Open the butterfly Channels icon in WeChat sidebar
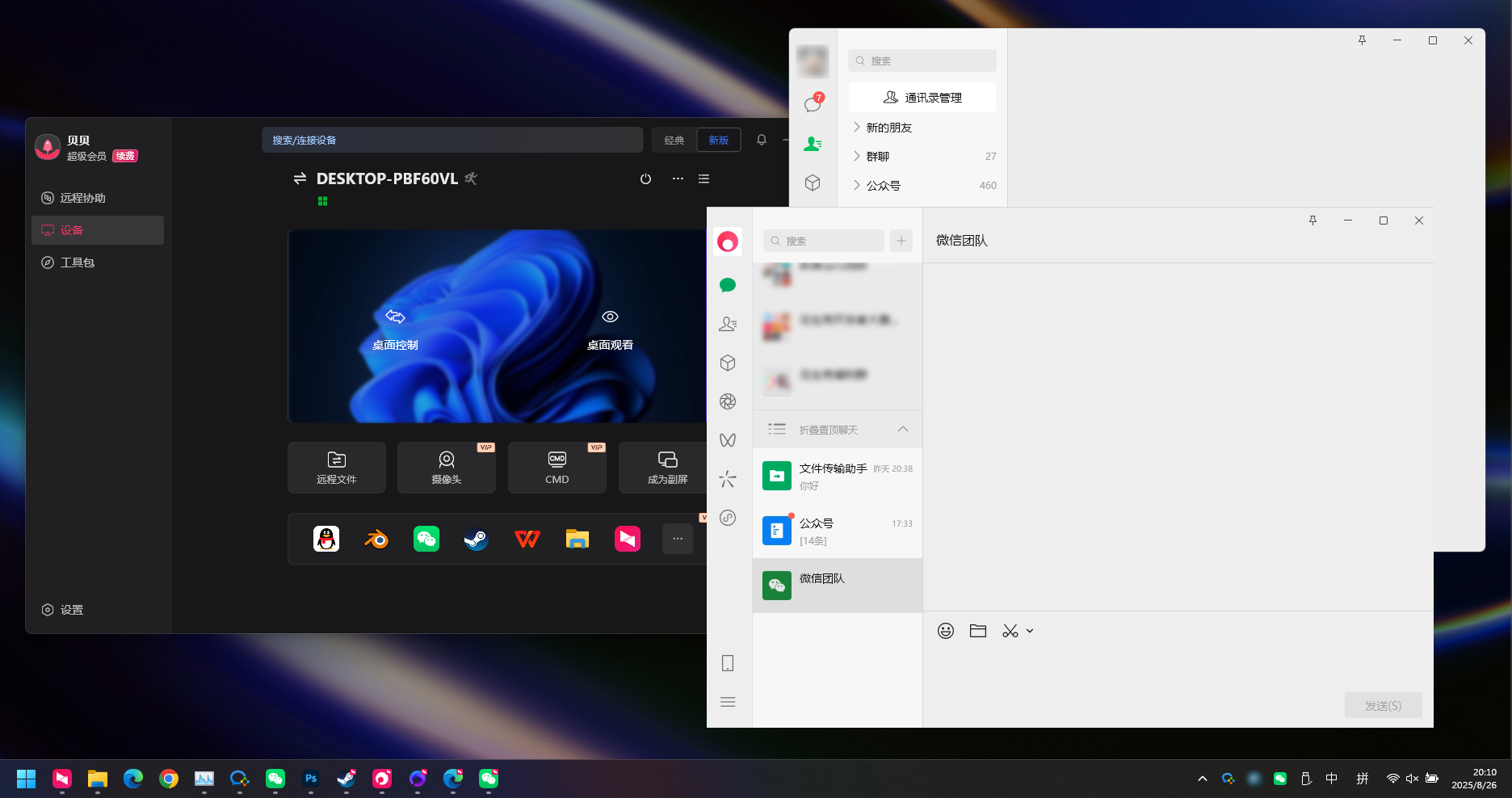1512x798 pixels. 728,440
